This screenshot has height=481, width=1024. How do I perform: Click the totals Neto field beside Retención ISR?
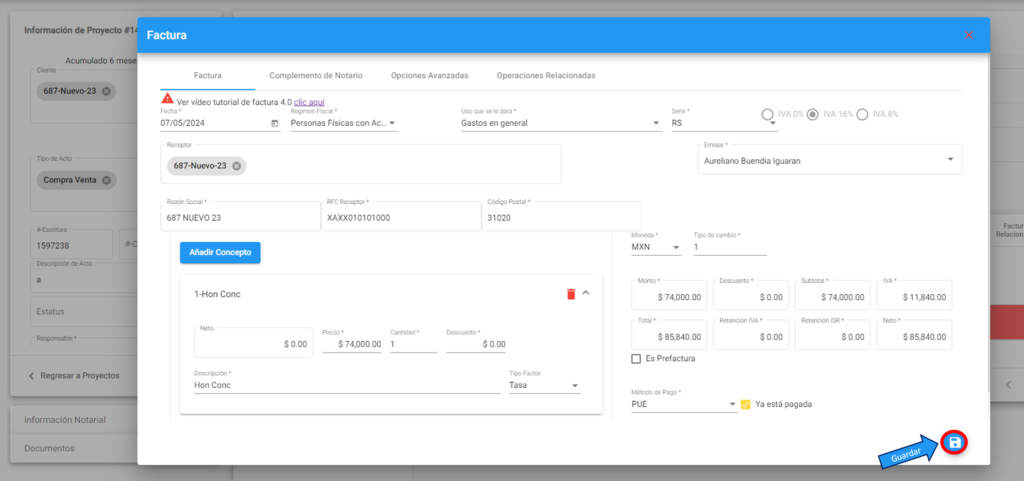point(914,335)
